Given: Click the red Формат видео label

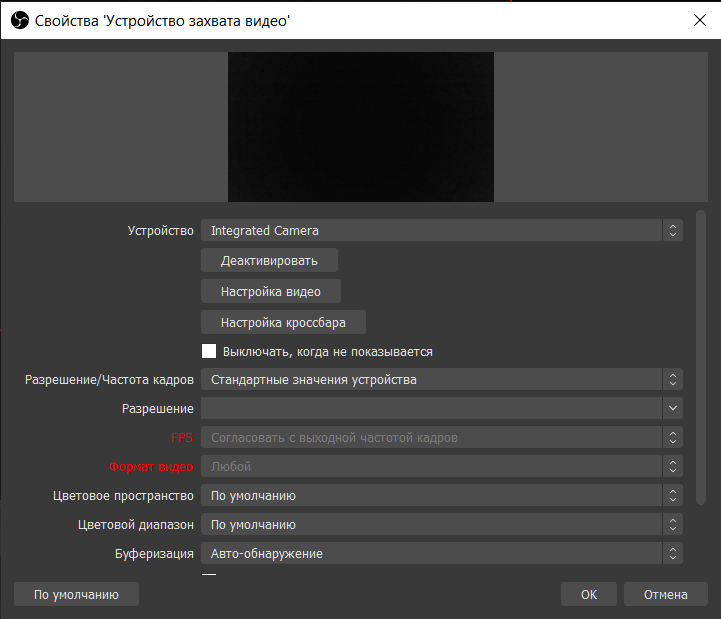Looking at the screenshot, I should (151, 467).
